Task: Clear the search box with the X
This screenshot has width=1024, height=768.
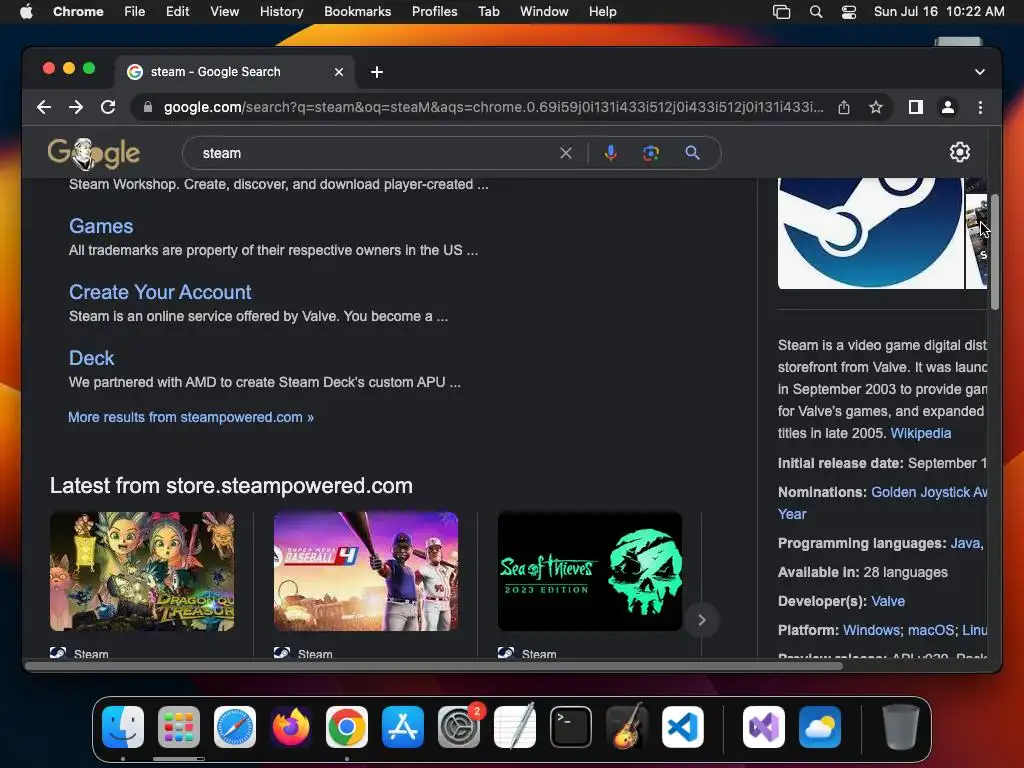Action: 566,153
